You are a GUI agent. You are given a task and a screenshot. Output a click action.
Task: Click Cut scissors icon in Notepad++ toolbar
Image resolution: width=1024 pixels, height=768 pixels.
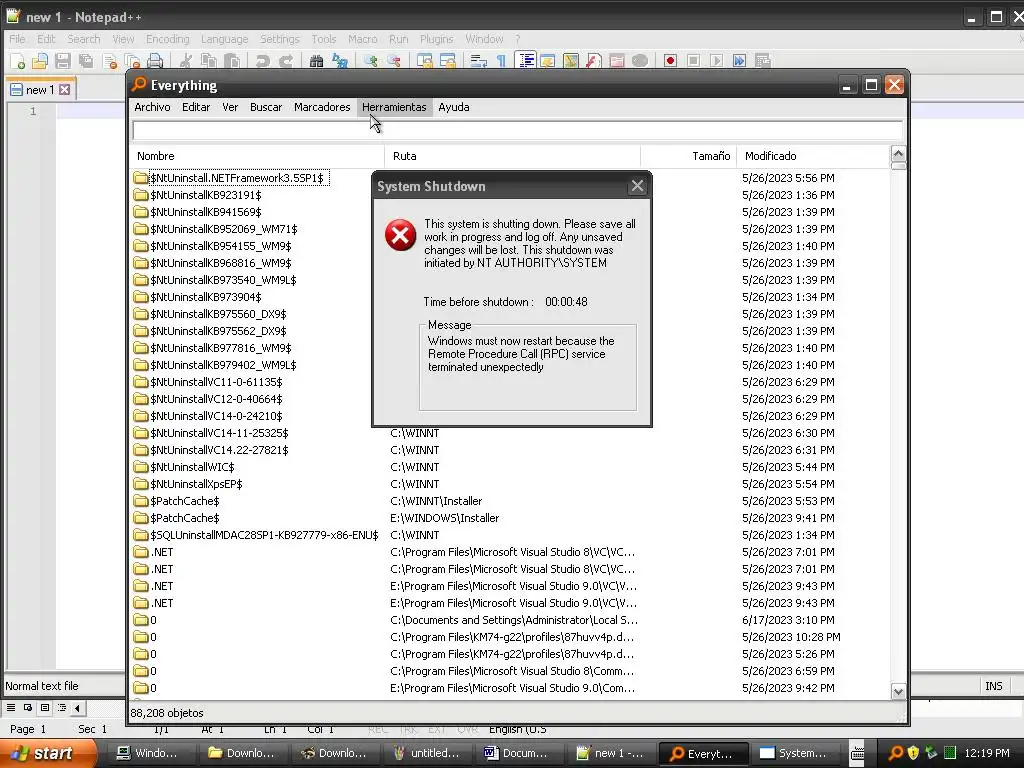click(x=186, y=61)
